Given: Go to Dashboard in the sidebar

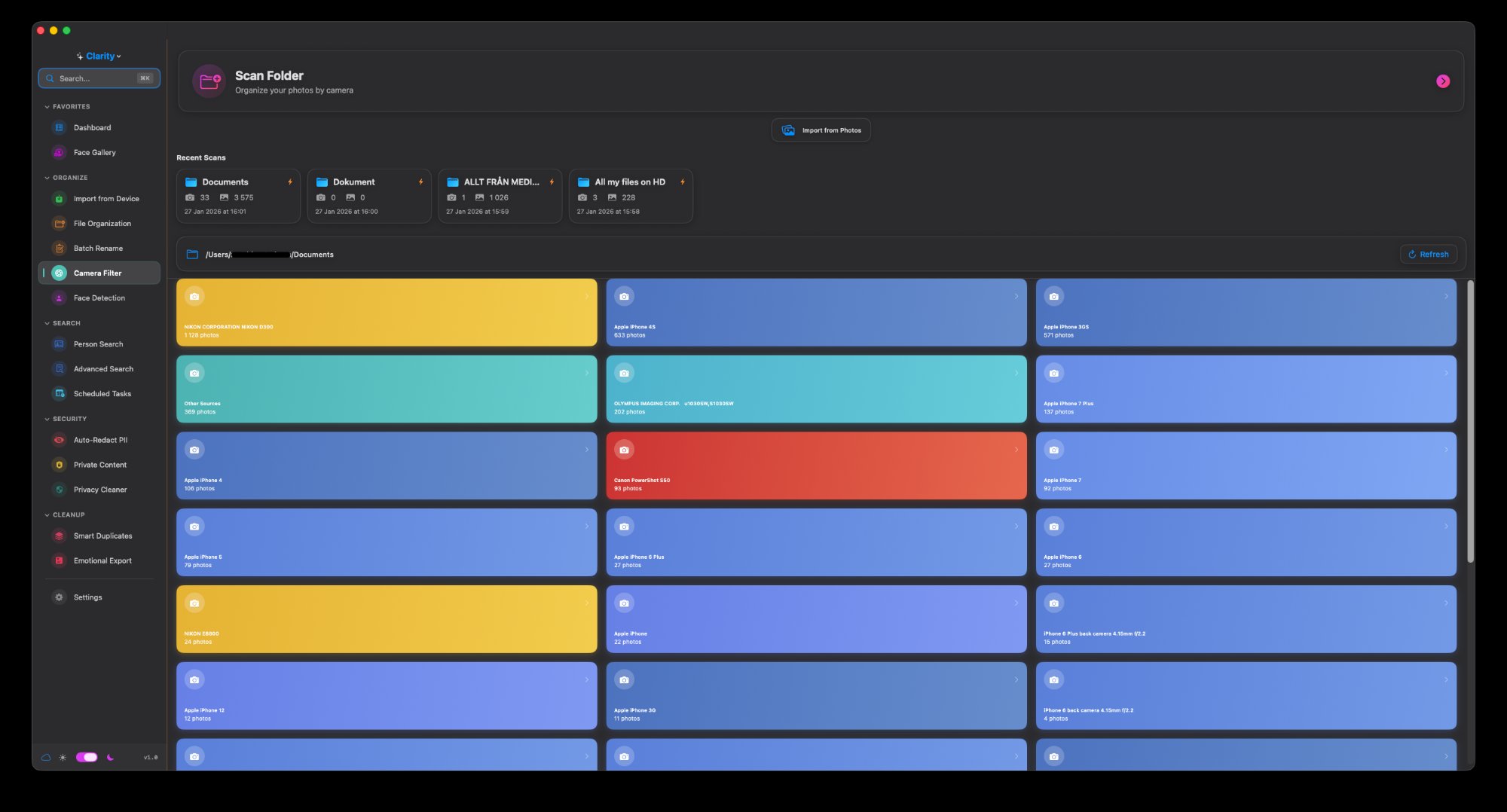Looking at the screenshot, I should pos(92,127).
